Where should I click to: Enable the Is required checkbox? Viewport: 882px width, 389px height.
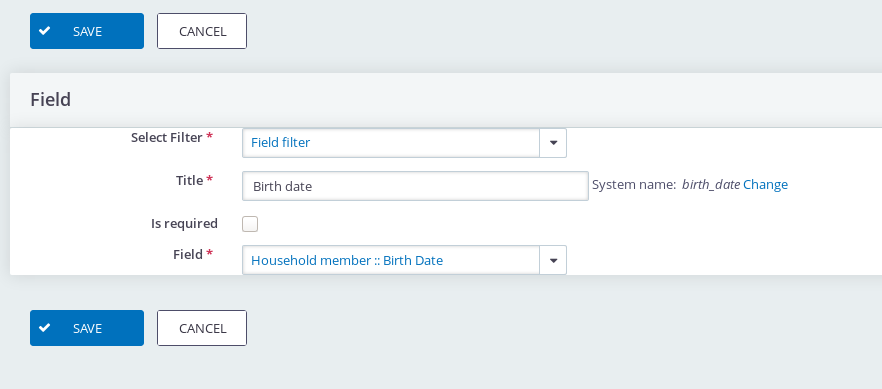tap(250, 224)
